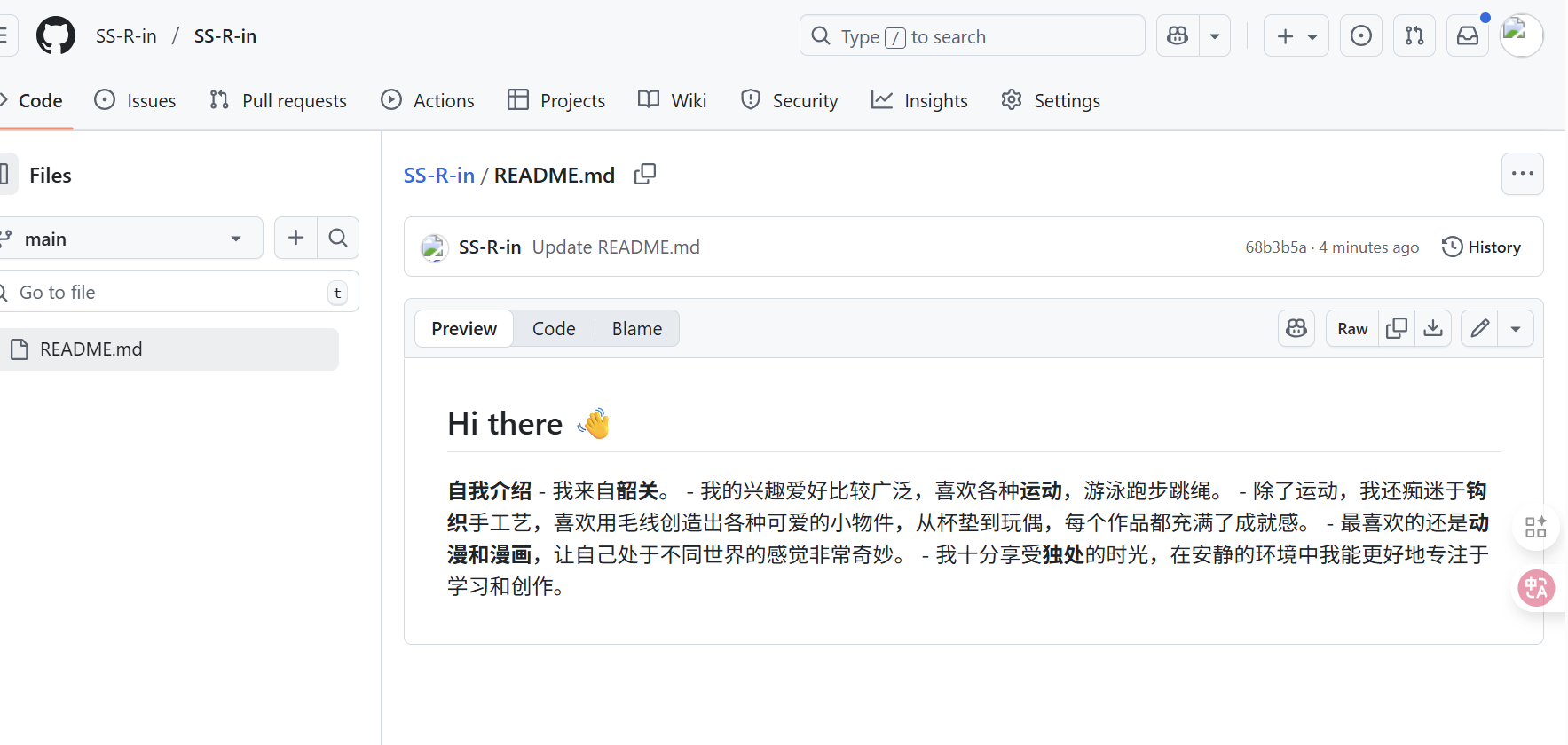Ask Copilot about this file icon
The height and width of the screenshot is (745, 1568).
[x=1296, y=328]
